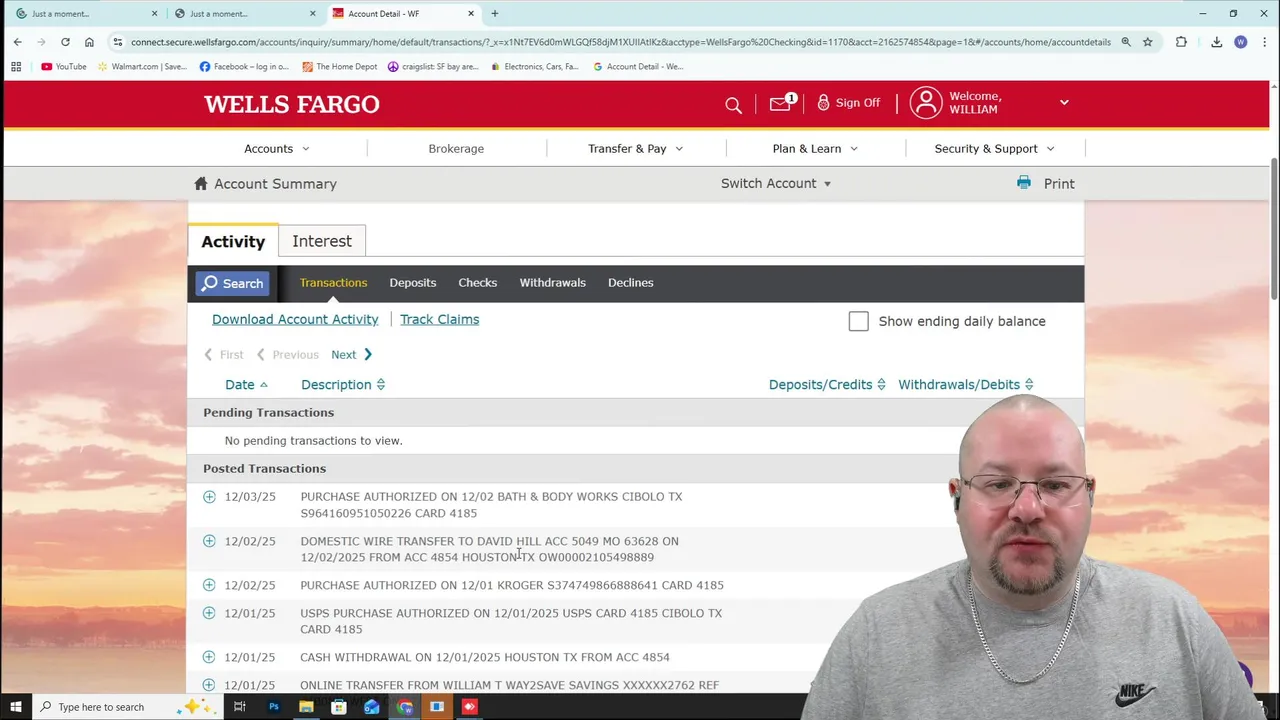Open Photoshop from the taskbar
The width and height of the screenshot is (1280, 720).
(x=273, y=707)
